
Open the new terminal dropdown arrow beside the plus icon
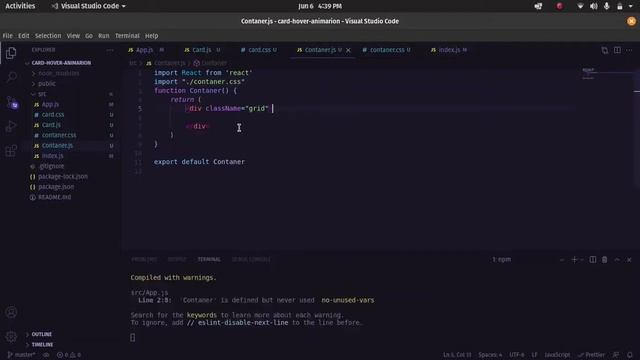[582, 260]
